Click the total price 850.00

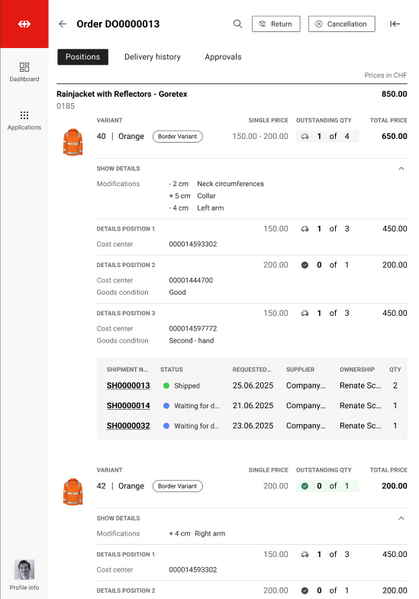394,94
